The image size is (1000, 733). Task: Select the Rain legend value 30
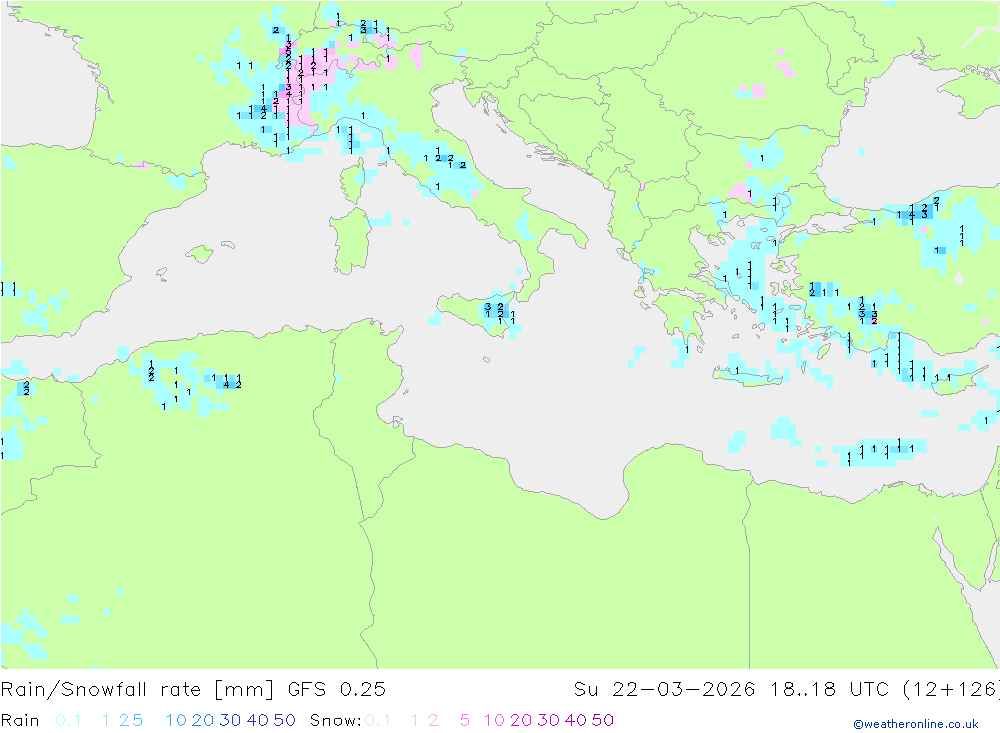tap(230, 720)
